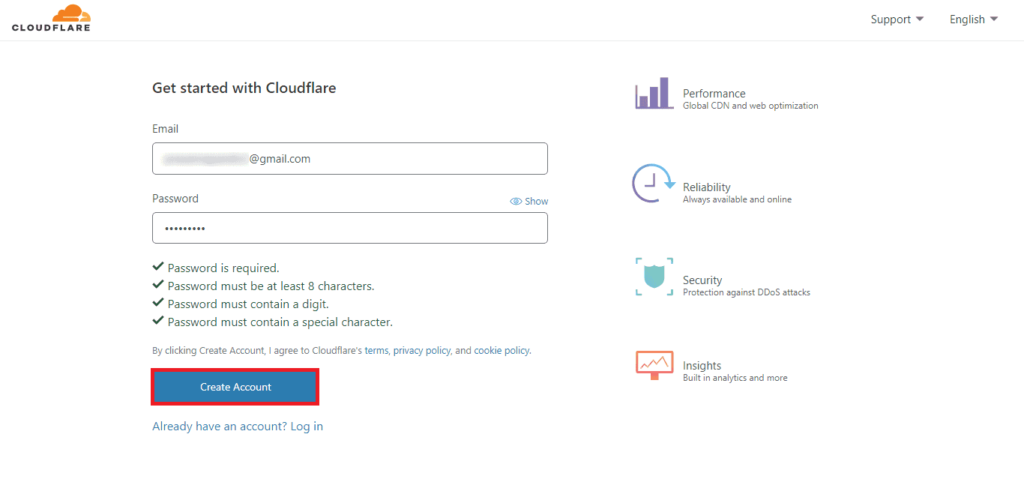This screenshot has height=488, width=1024.
Task: Click the Performance bar chart icon
Action: pyautogui.click(x=654, y=93)
